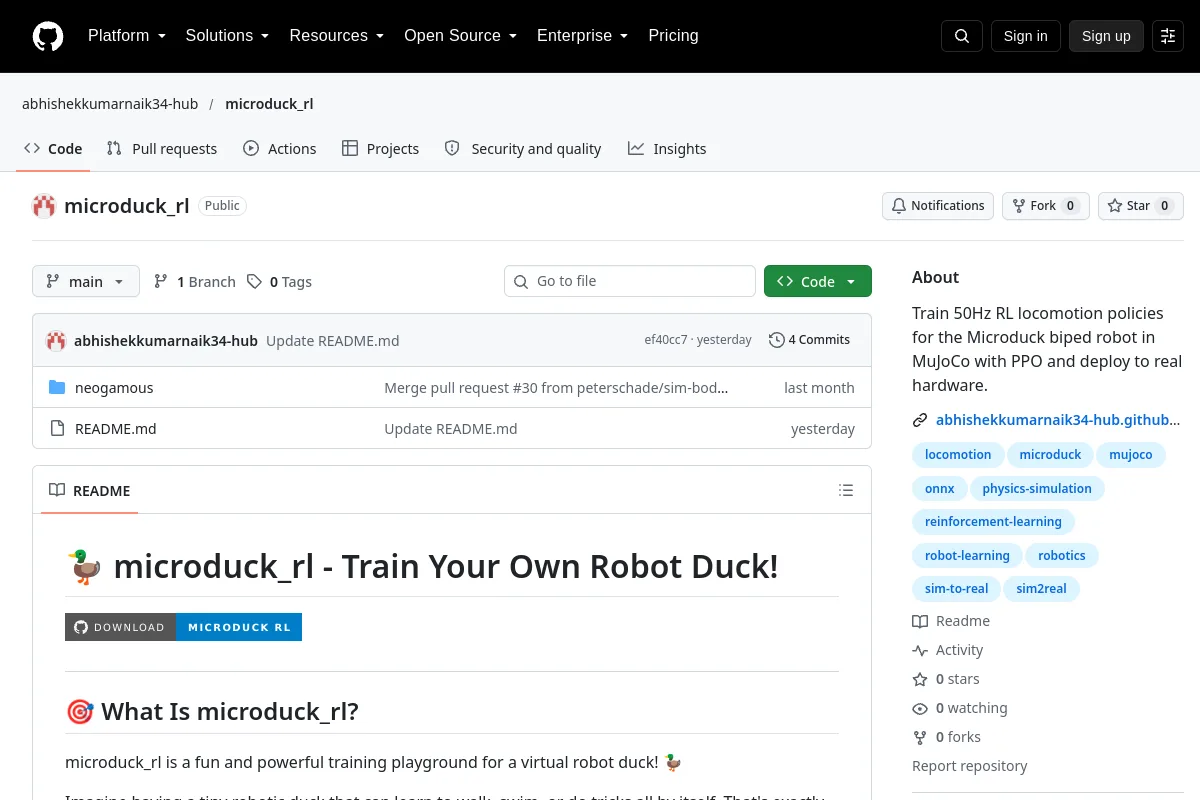
Task: Click the mujoco topic tag
Action: coord(1131,455)
